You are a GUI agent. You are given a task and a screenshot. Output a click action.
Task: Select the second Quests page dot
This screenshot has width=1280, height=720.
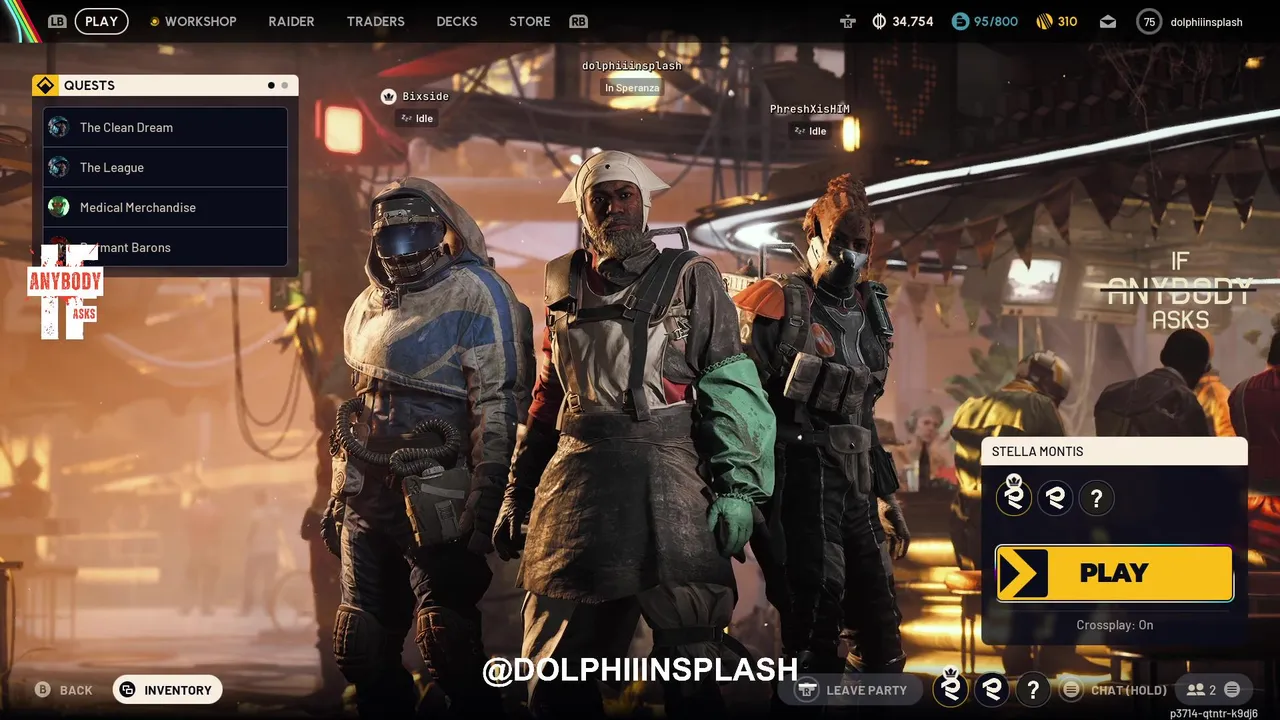click(285, 86)
